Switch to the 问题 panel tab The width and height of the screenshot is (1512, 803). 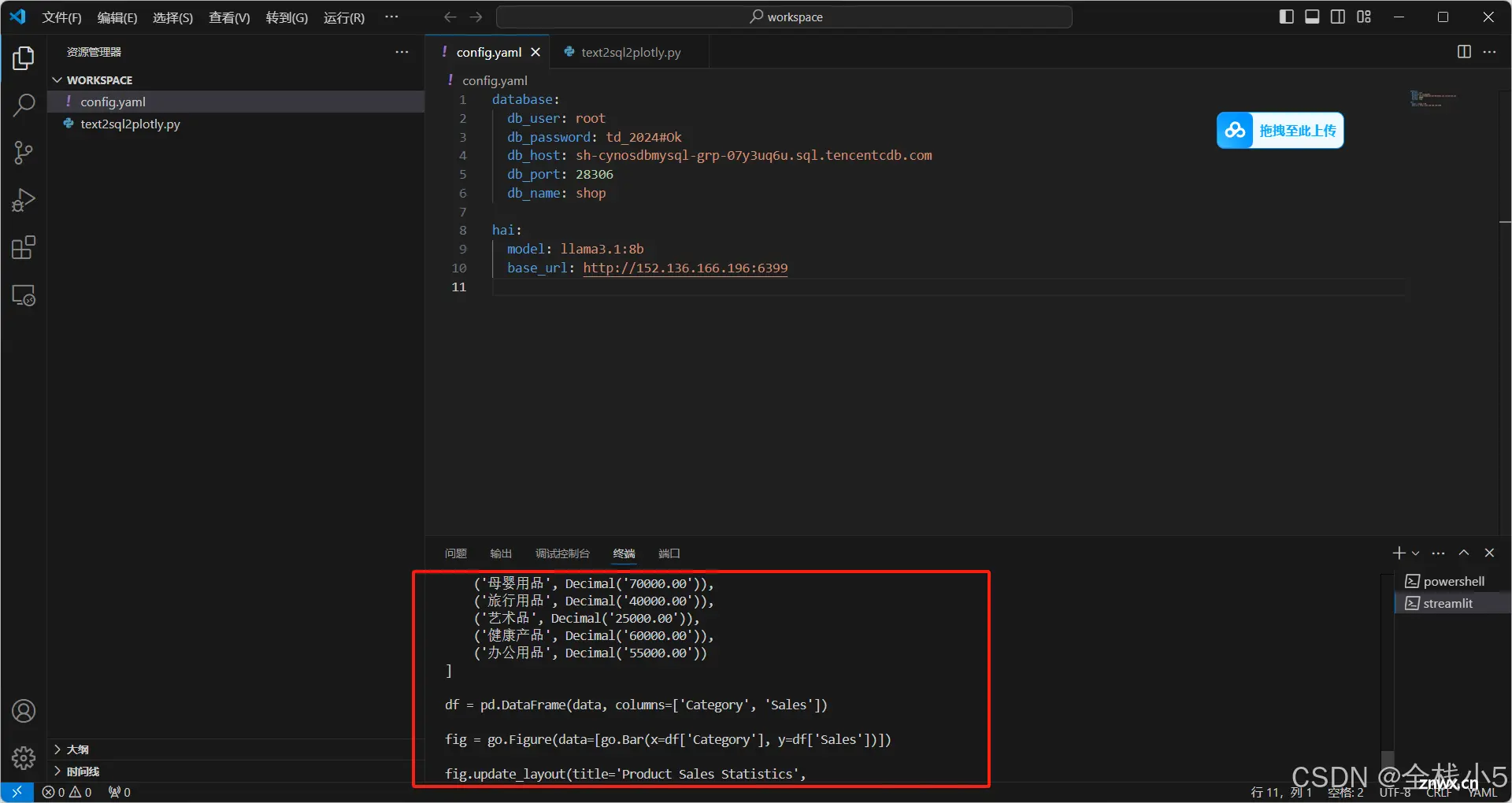tap(455, 553)
